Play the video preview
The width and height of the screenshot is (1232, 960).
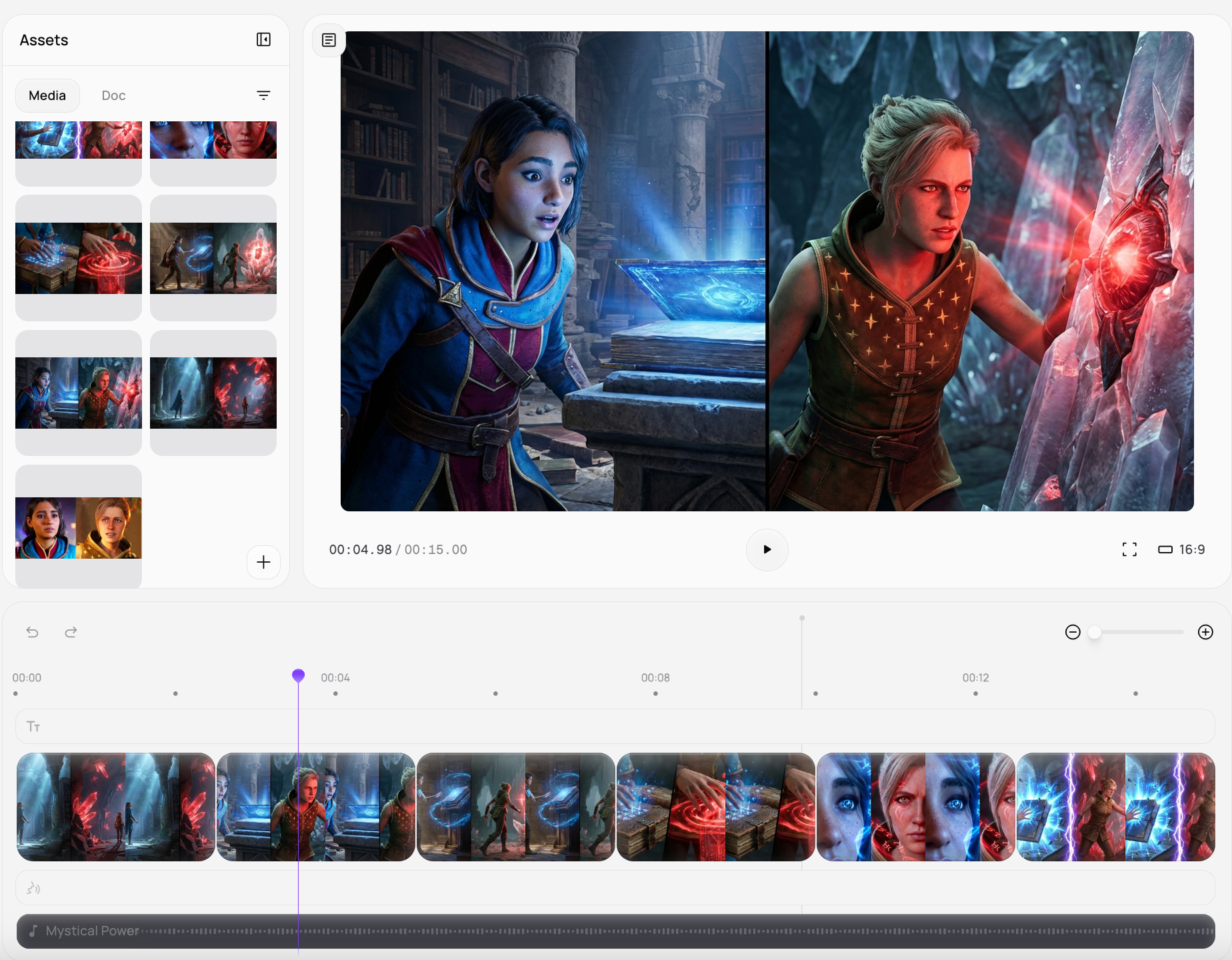click(x=767, y=549)
